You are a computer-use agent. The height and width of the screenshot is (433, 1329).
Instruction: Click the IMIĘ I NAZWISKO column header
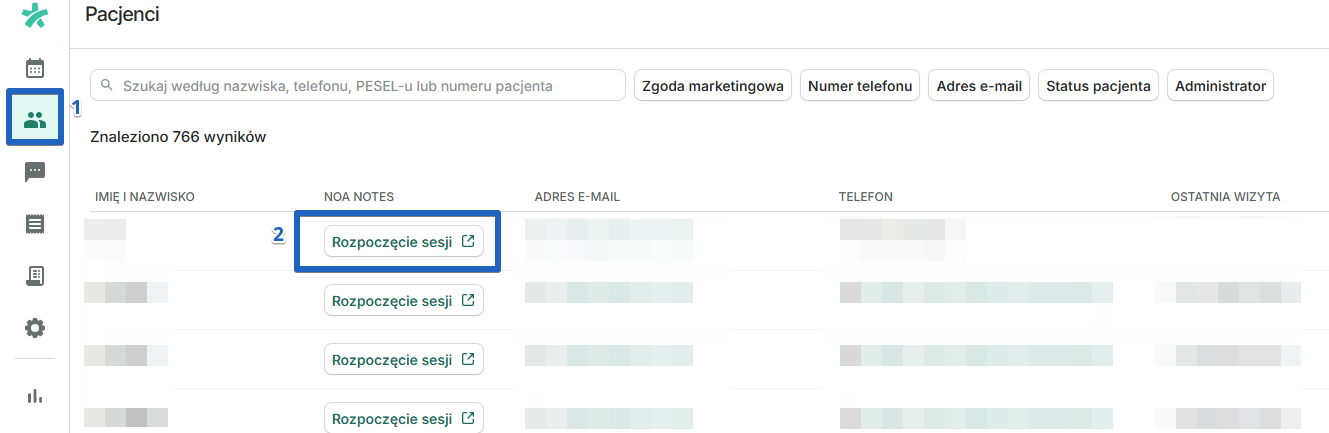[x=144, y=197]
